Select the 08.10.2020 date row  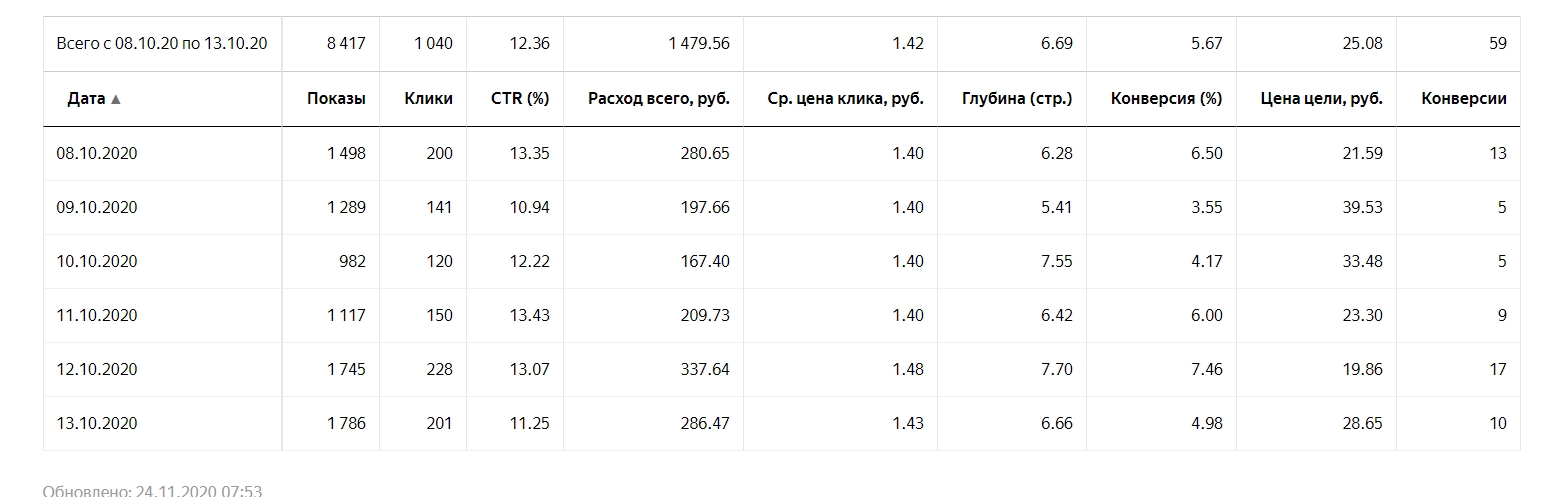pos(781,154)
